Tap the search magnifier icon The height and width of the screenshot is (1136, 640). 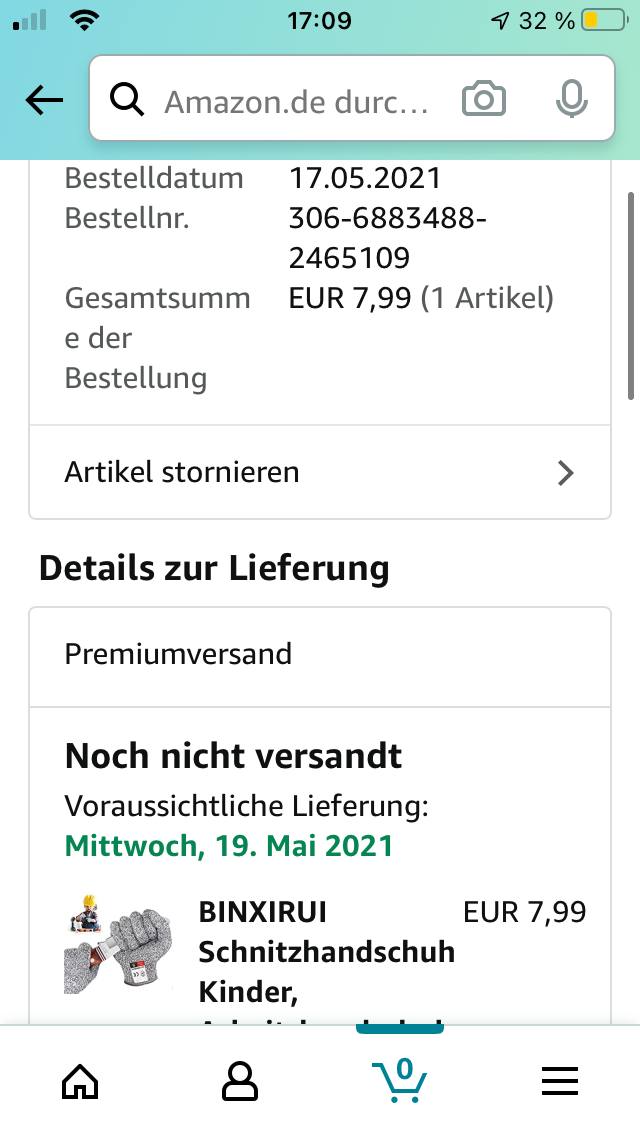click(x=127, y=100)
